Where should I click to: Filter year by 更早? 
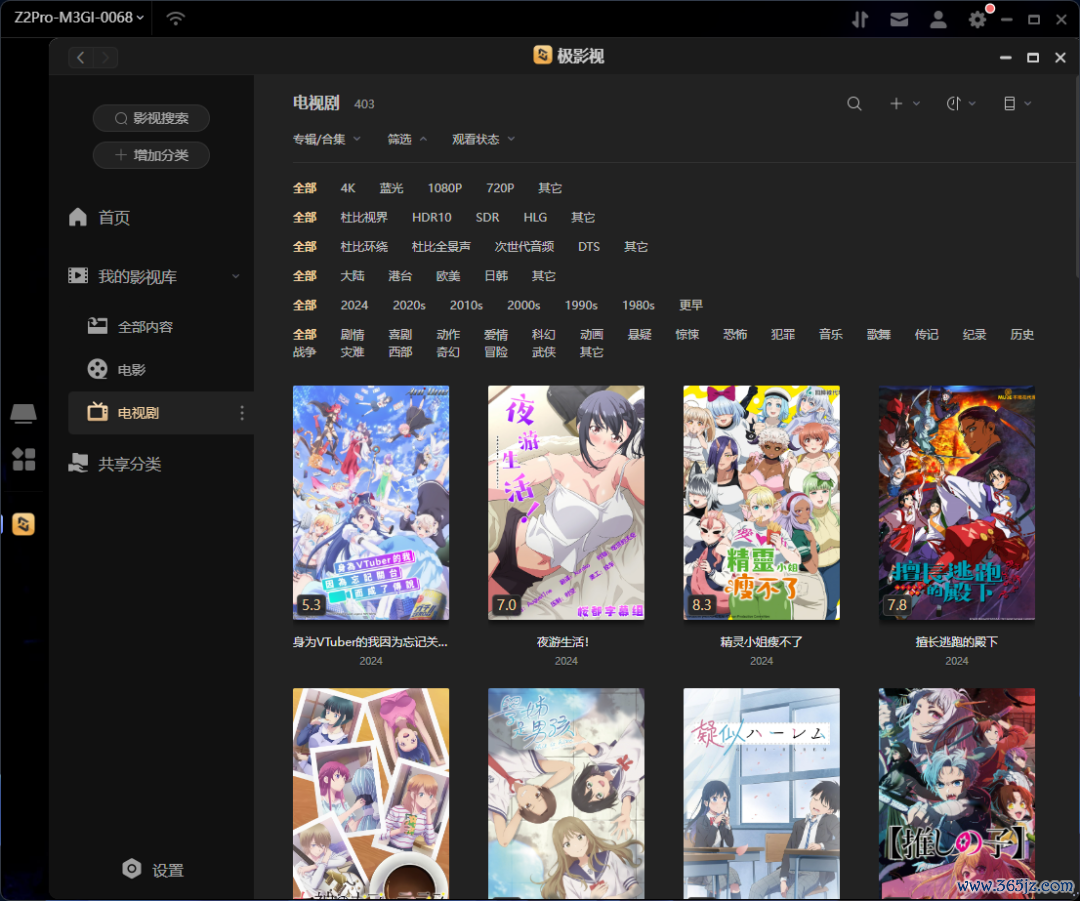pos(691,305)
